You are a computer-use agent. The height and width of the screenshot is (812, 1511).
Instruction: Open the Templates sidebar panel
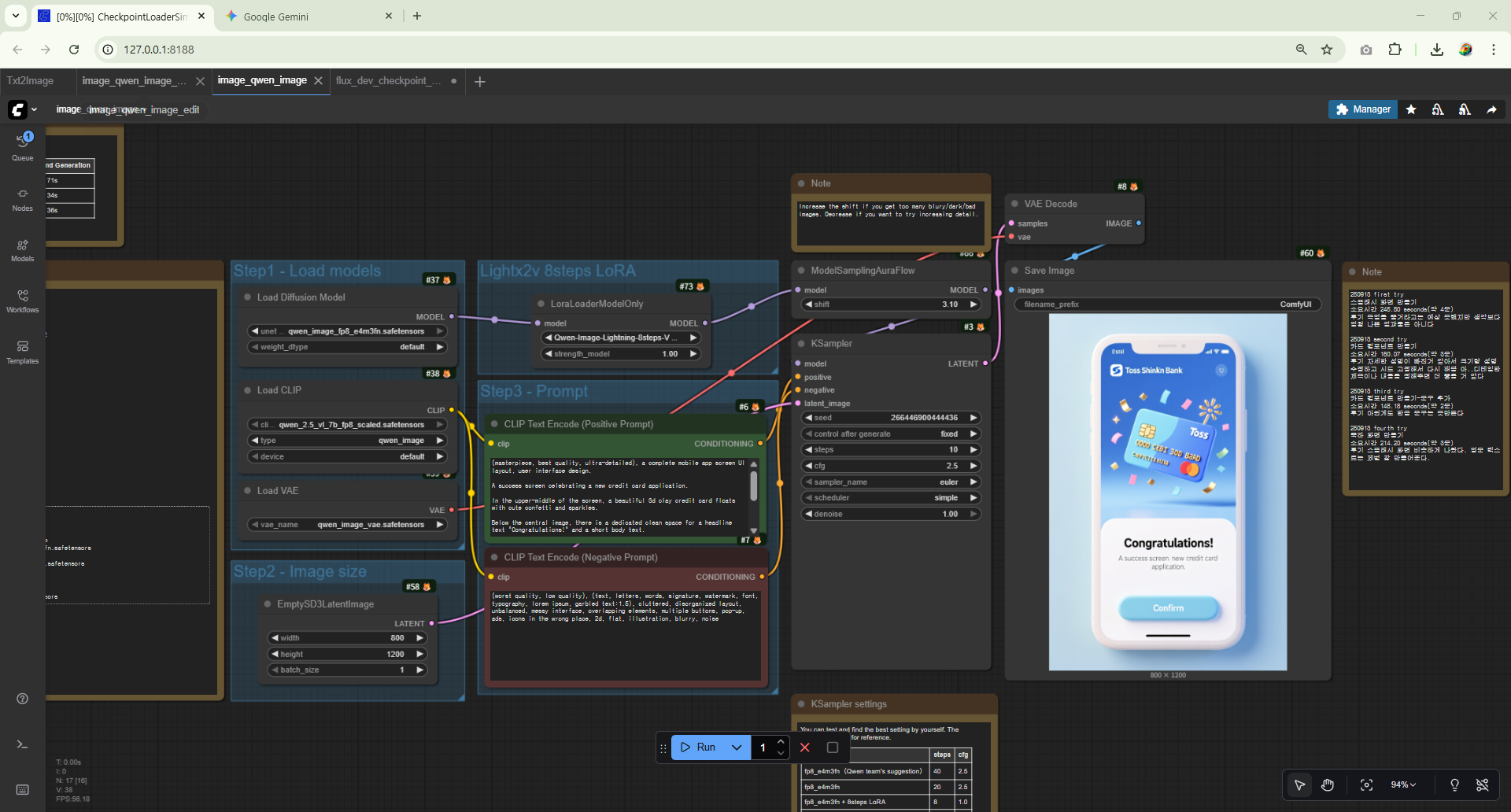click(x=22, y=352)
